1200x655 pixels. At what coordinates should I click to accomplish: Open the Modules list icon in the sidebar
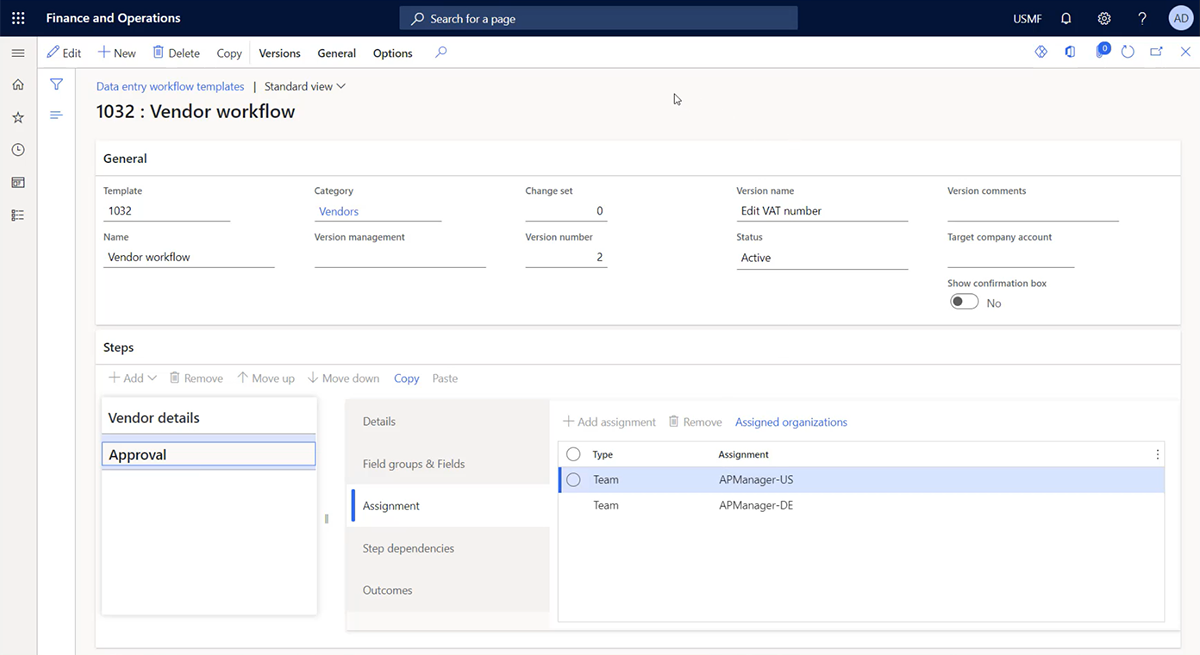(x=17, y=214)
